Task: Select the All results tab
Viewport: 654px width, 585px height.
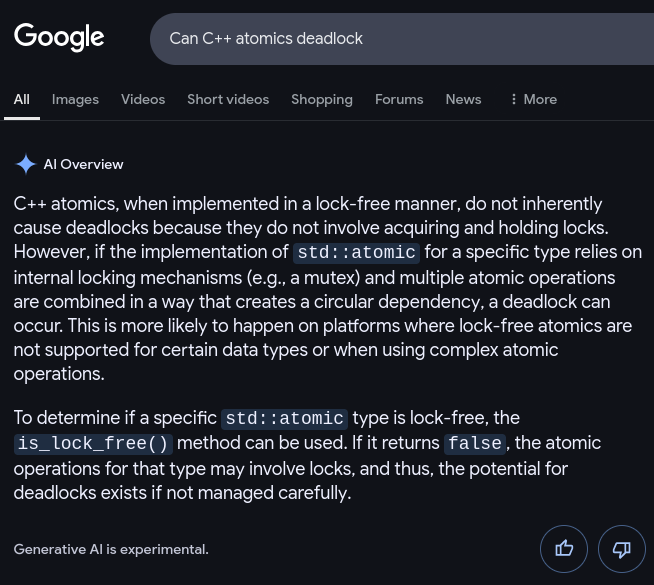Action: (x=22, y=99)
